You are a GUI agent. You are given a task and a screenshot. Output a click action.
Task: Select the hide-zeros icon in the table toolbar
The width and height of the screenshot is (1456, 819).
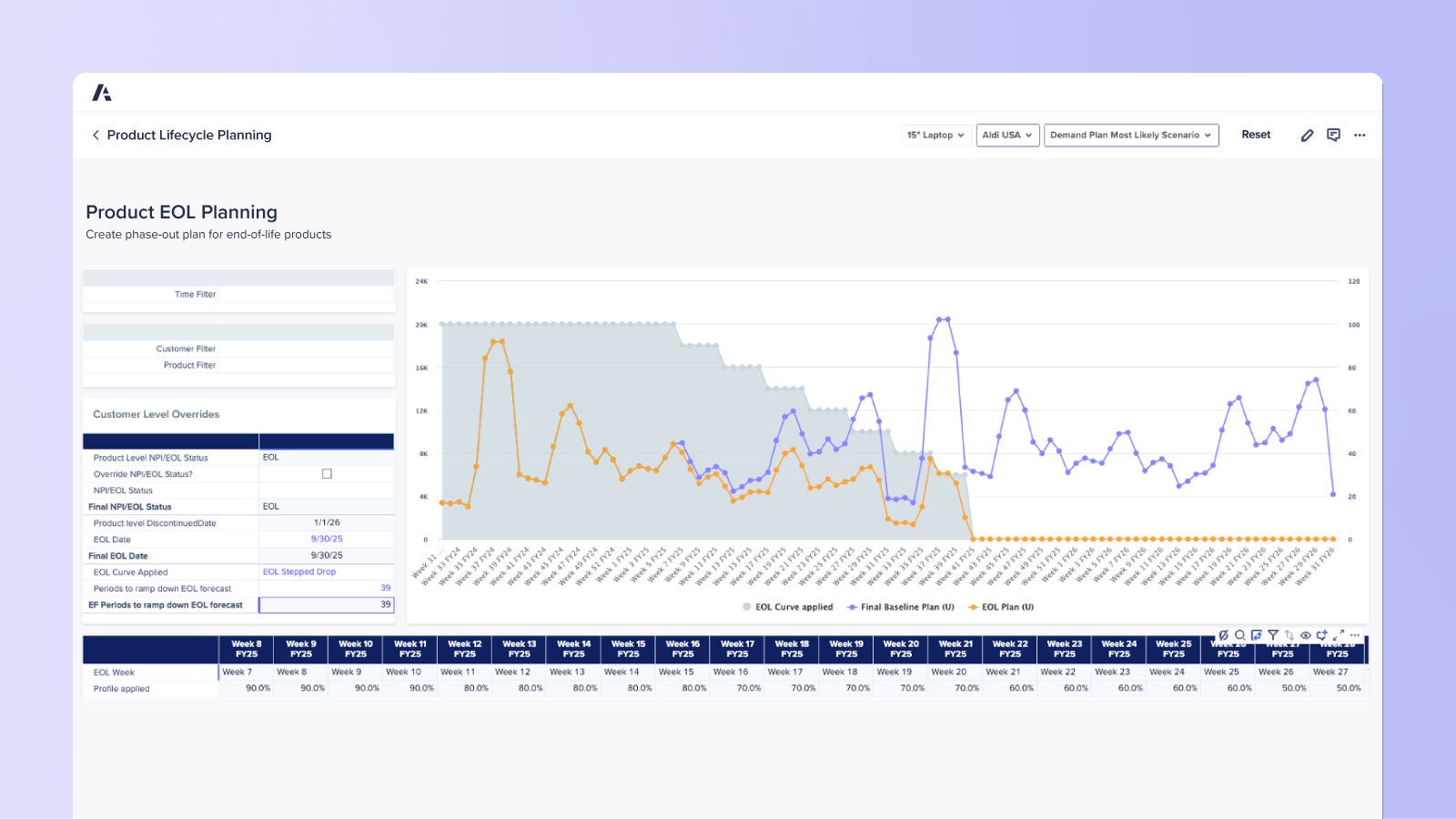[x=1224, y=634]
